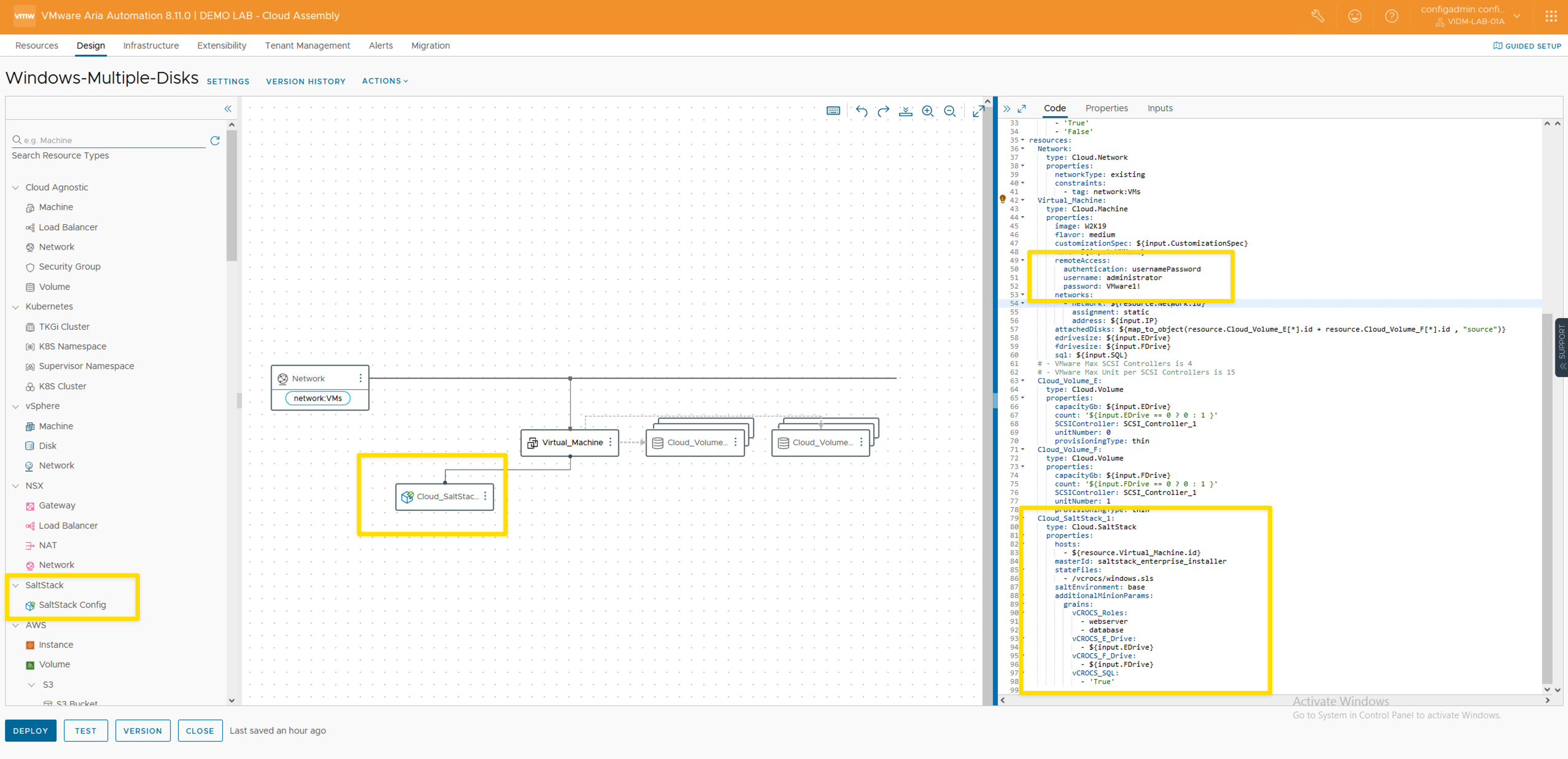Open the applications grid icon
1568x759 pixels.
click(1551, 16)
